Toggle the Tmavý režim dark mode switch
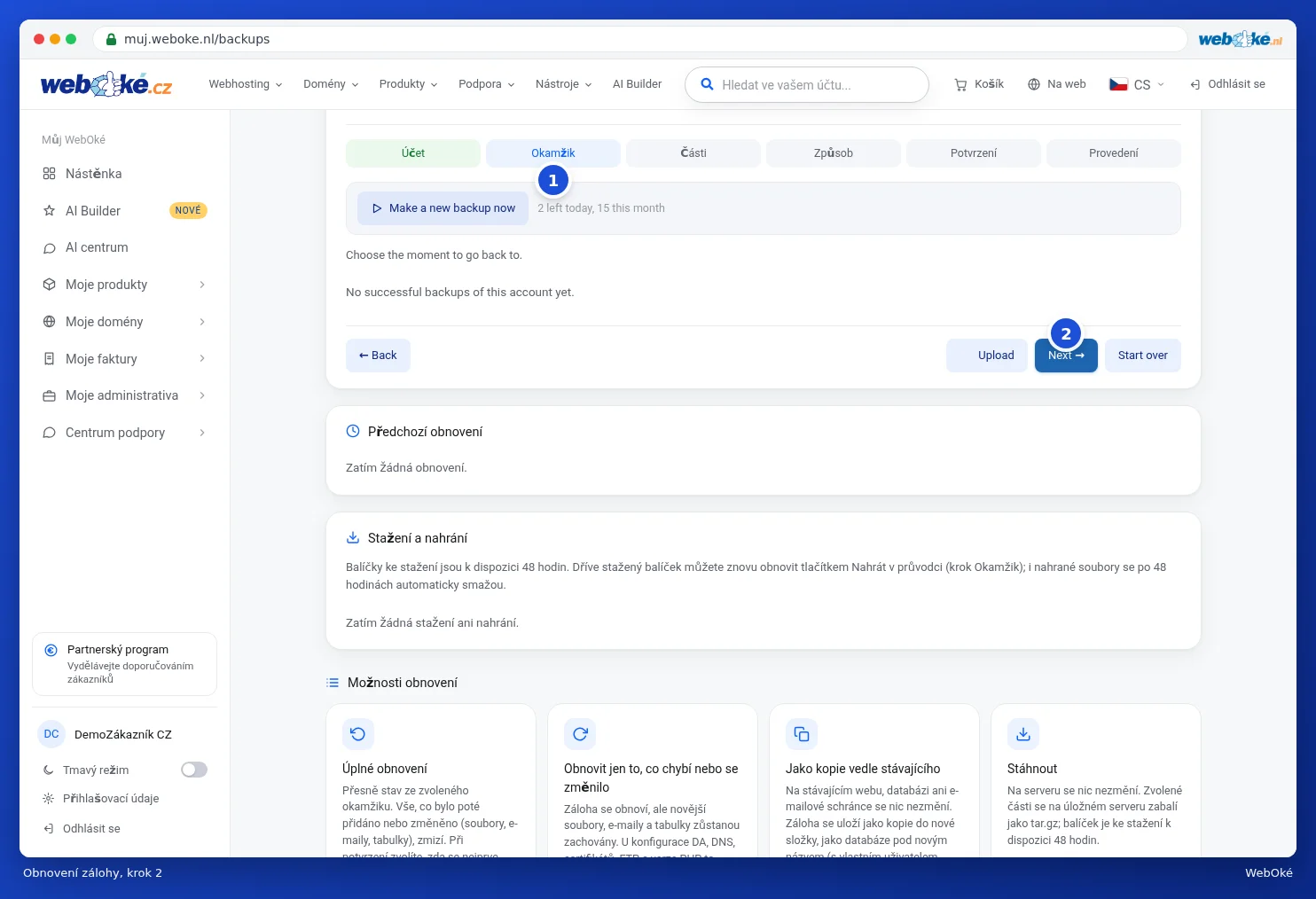 pyautogui.click(x=194, y=770)
